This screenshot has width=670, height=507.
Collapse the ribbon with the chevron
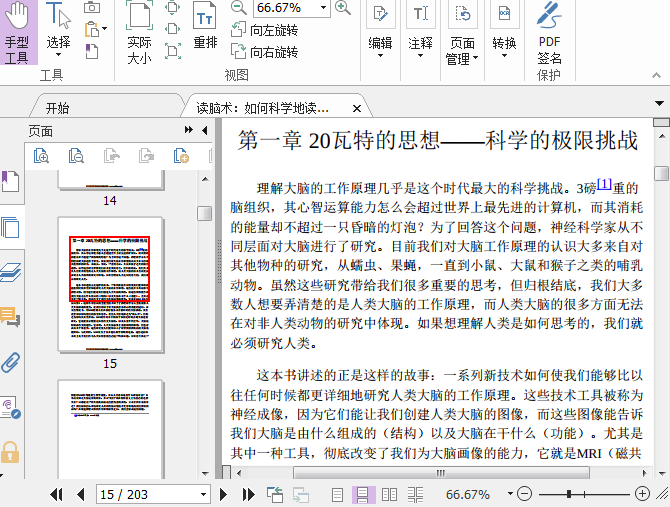(x=656, y=76)
